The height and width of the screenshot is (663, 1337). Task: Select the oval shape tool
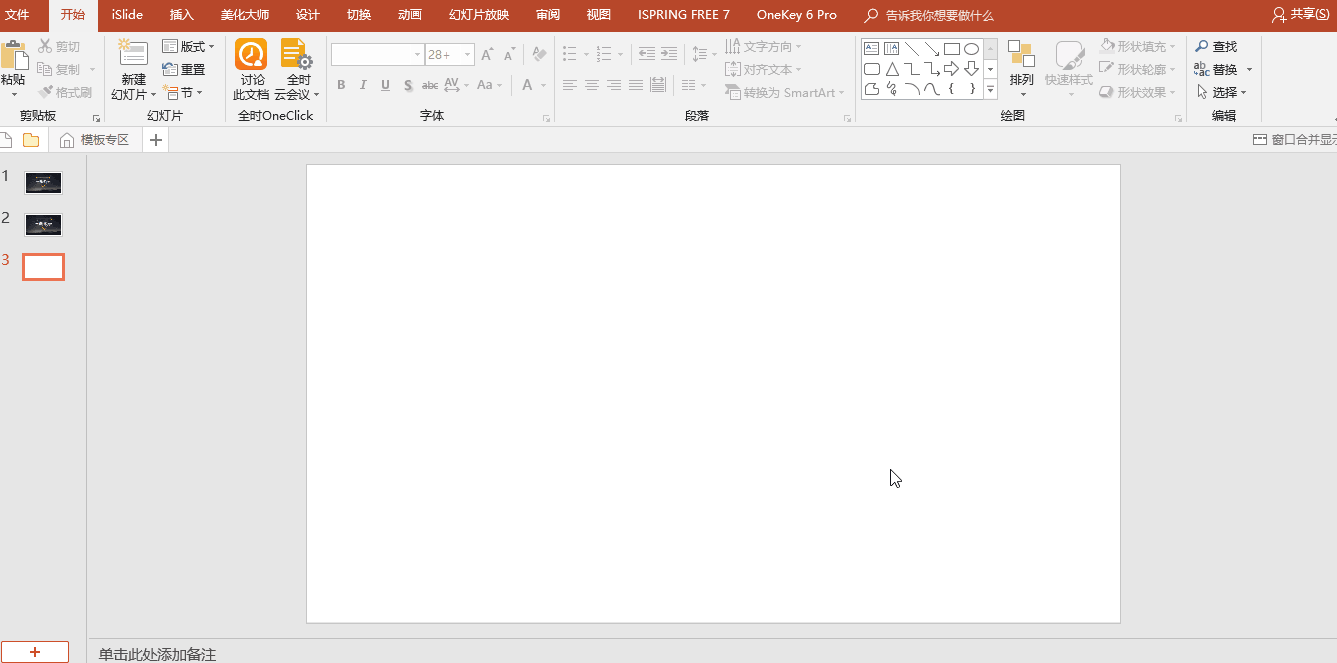971,48
